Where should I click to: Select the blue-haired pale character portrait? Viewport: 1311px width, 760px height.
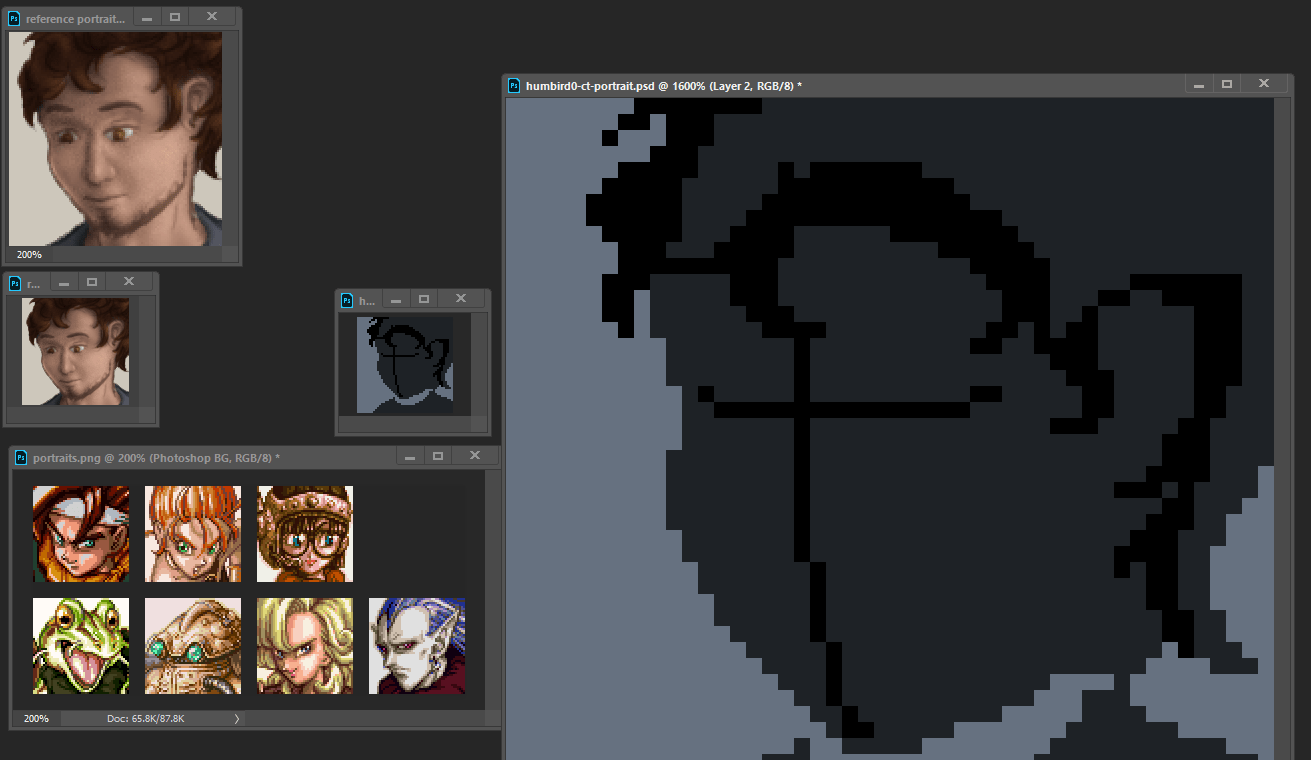[x=417, y=646]
